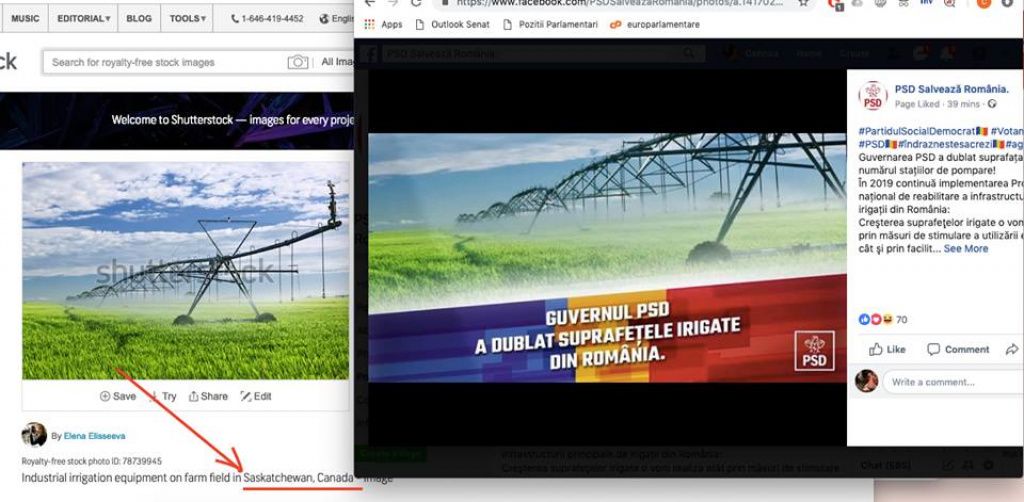The width and height of the screenshot is (1024, 502).
Task: Open the Apps grid in bookmarks bar
Action: 383,25
